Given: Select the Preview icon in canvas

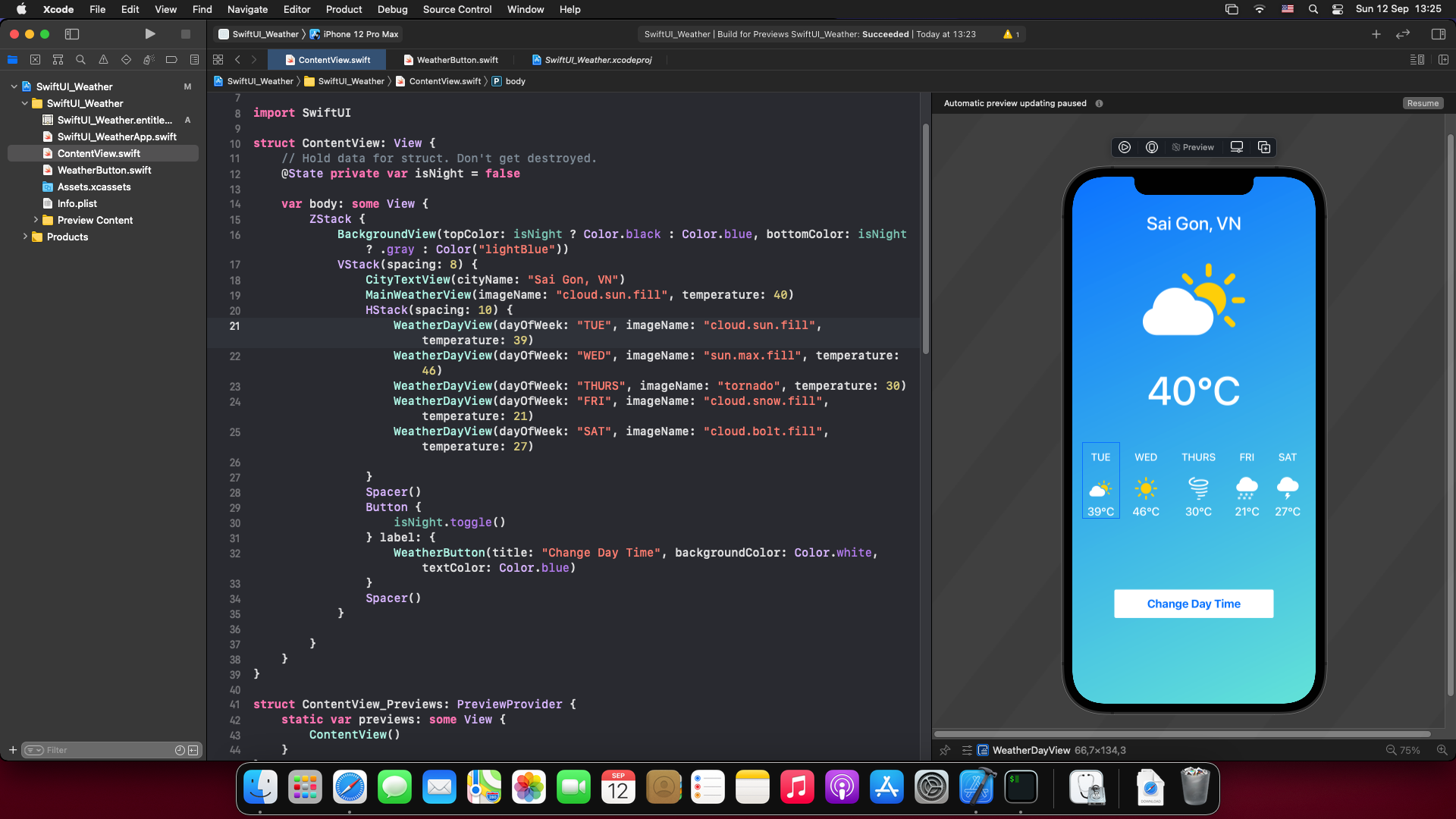Looking at the screenshot, I should pyautogui.click(x=1193, y=147).
